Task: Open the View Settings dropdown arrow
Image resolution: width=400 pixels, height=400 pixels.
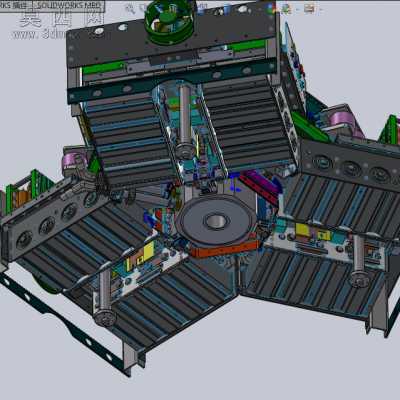Action: coord(321,10)
